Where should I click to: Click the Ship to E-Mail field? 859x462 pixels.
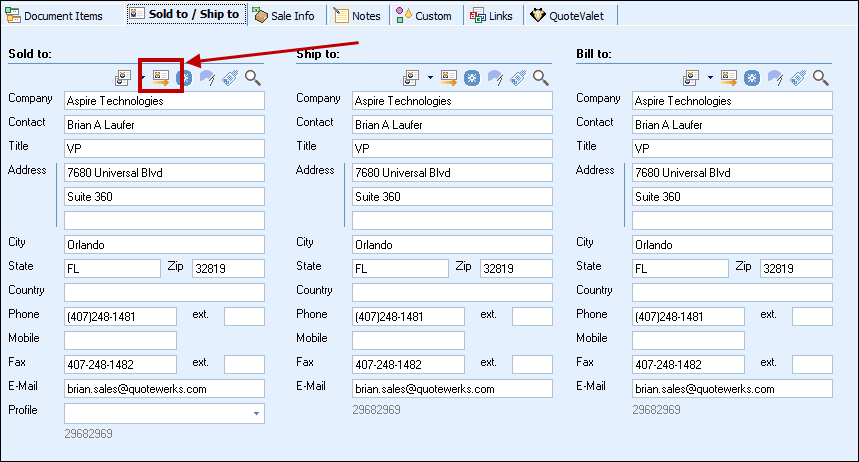point(452,389)
